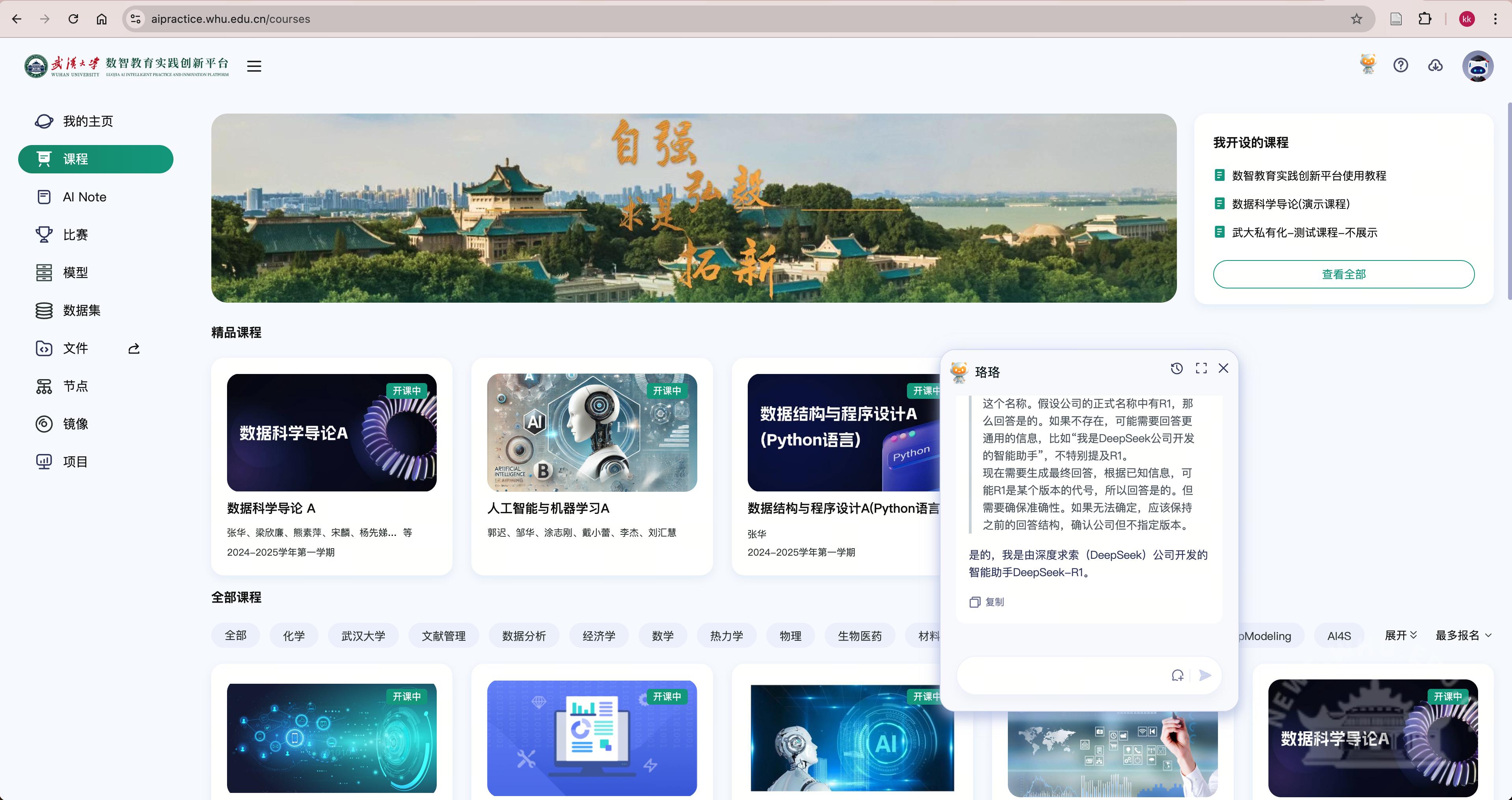1512x800 pixels.
Task: Expand the 珞珞 chat to fullscreen
Action: (1201, 368)
